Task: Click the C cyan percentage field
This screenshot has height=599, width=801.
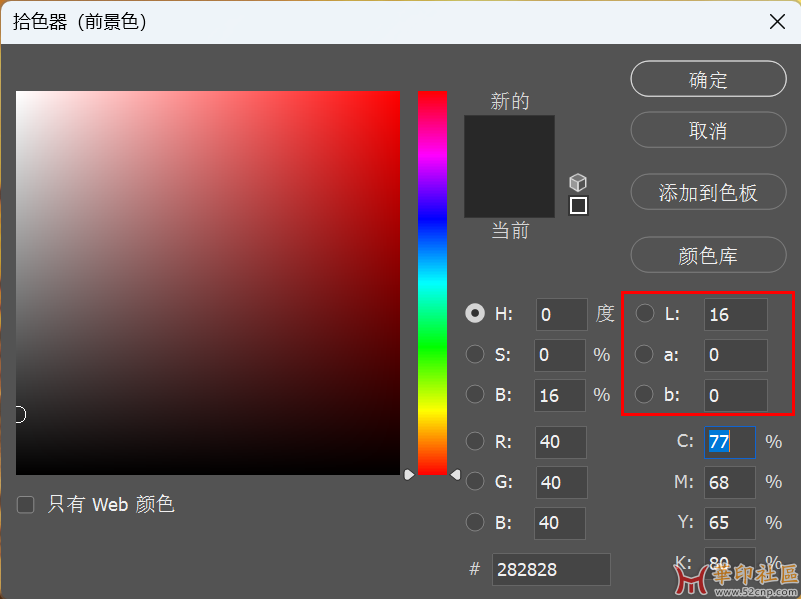Action: 729,442
